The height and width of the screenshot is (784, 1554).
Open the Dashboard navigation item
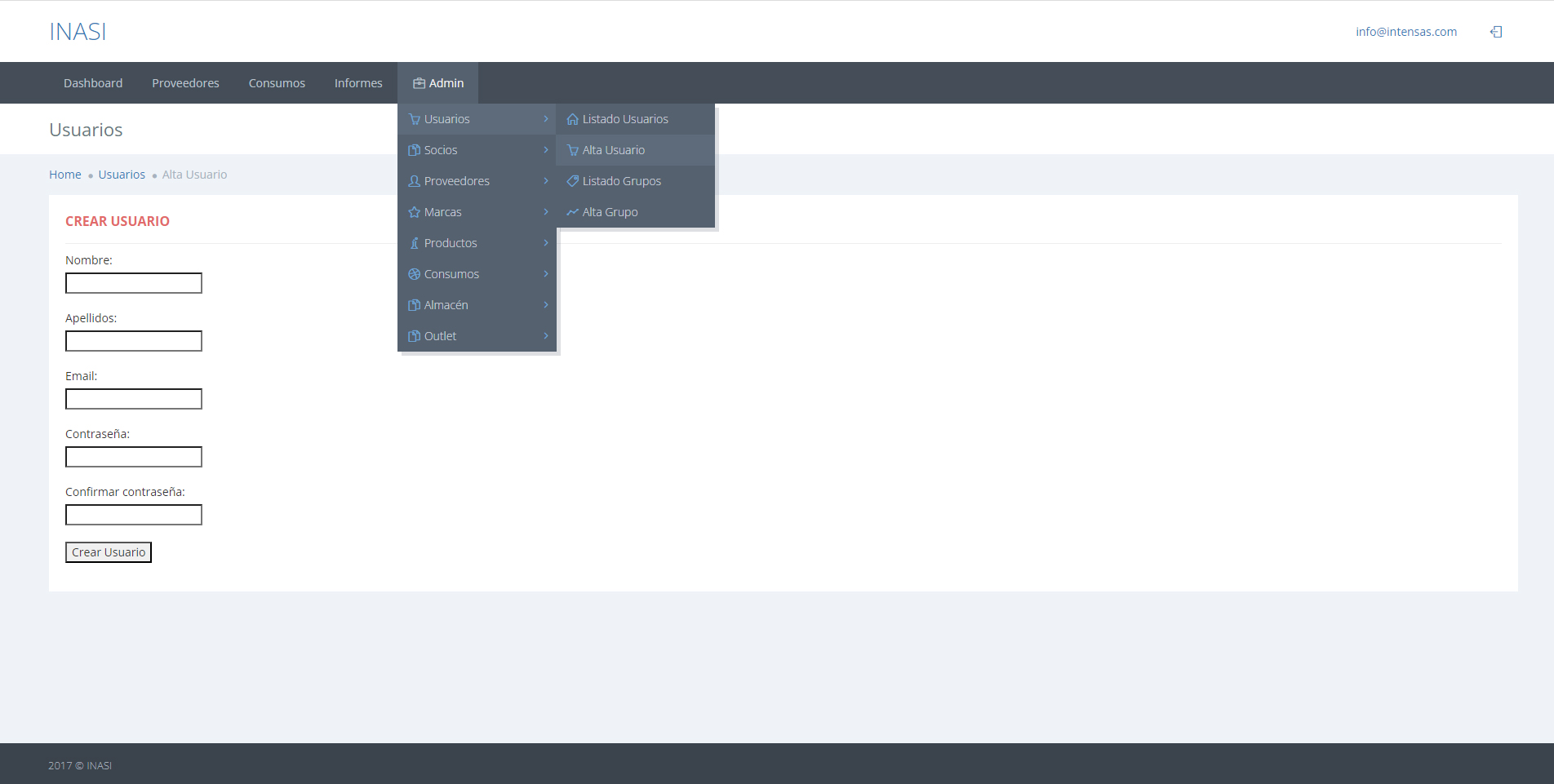tap(93, 83)
